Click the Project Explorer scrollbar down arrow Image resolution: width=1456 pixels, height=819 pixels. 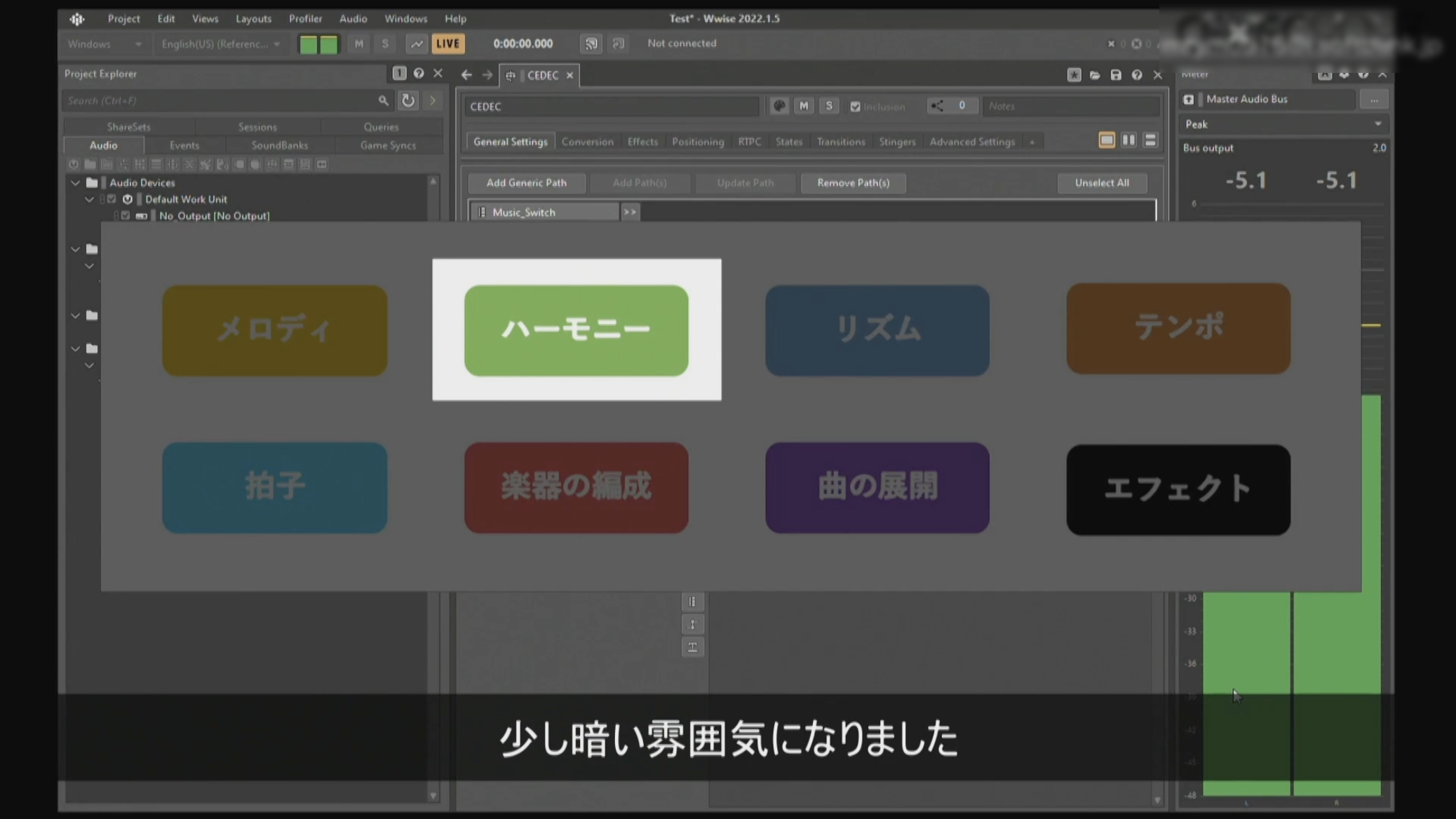pos(433,796)
